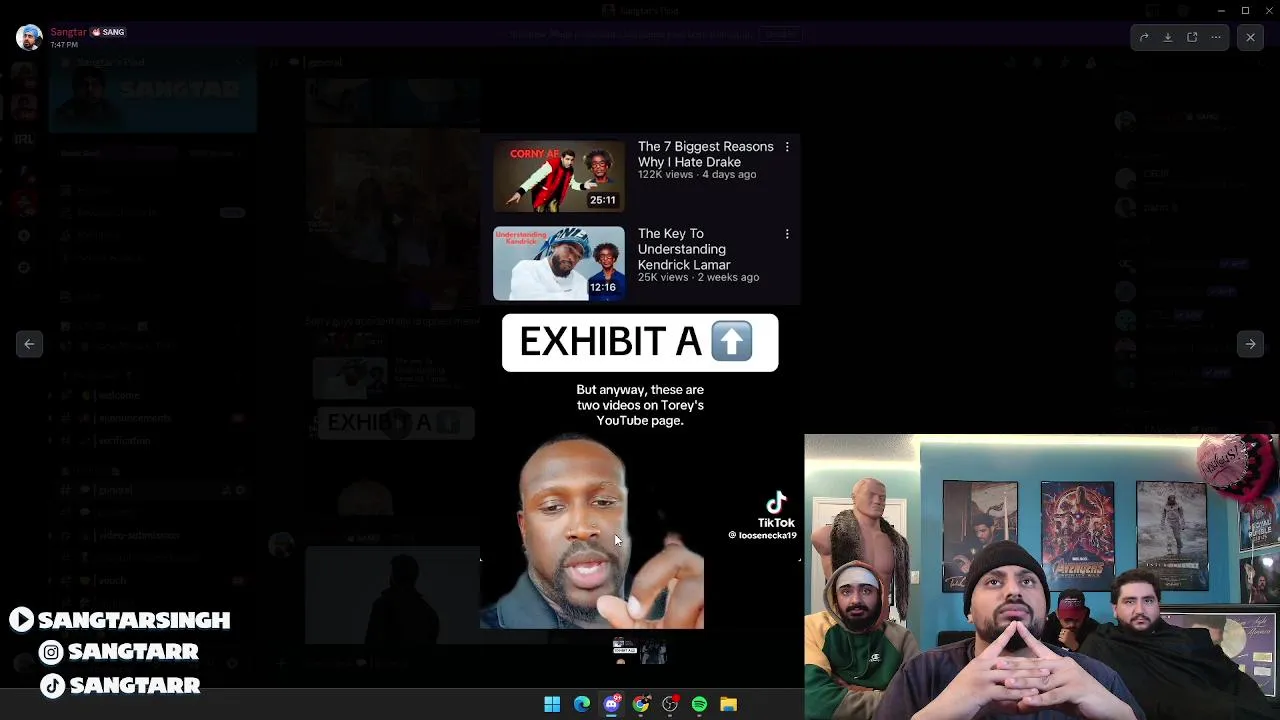The width and height of the screenshot is (1280, 720).
Task: Click the TikTok logo watermark
Action: (776, 510)
